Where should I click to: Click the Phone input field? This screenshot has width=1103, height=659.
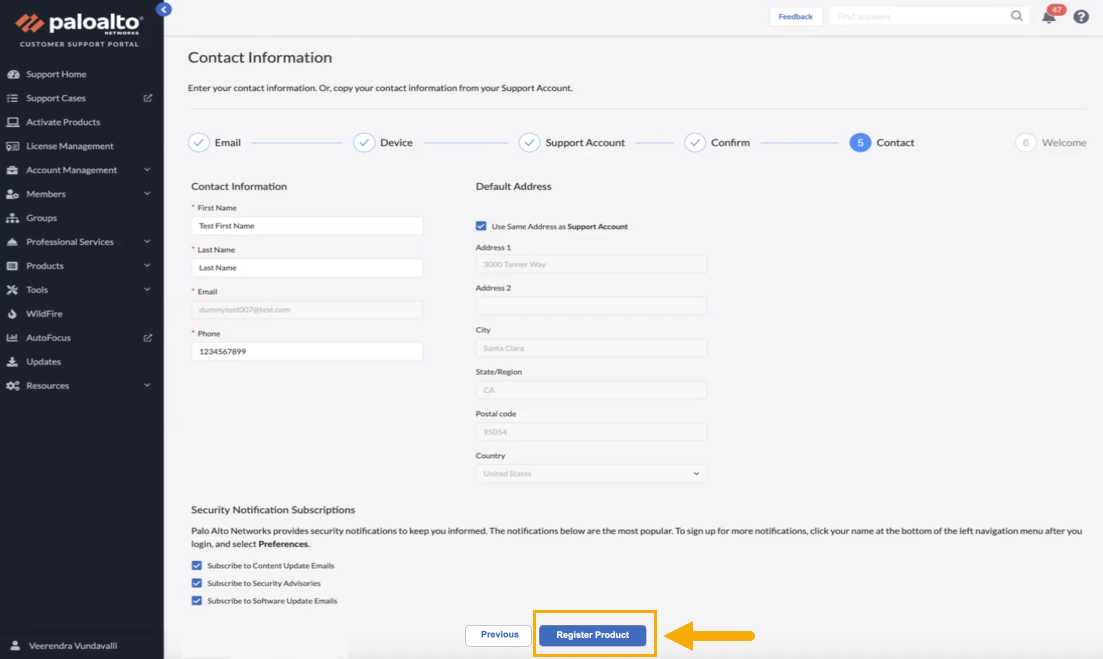click(307, 352)
